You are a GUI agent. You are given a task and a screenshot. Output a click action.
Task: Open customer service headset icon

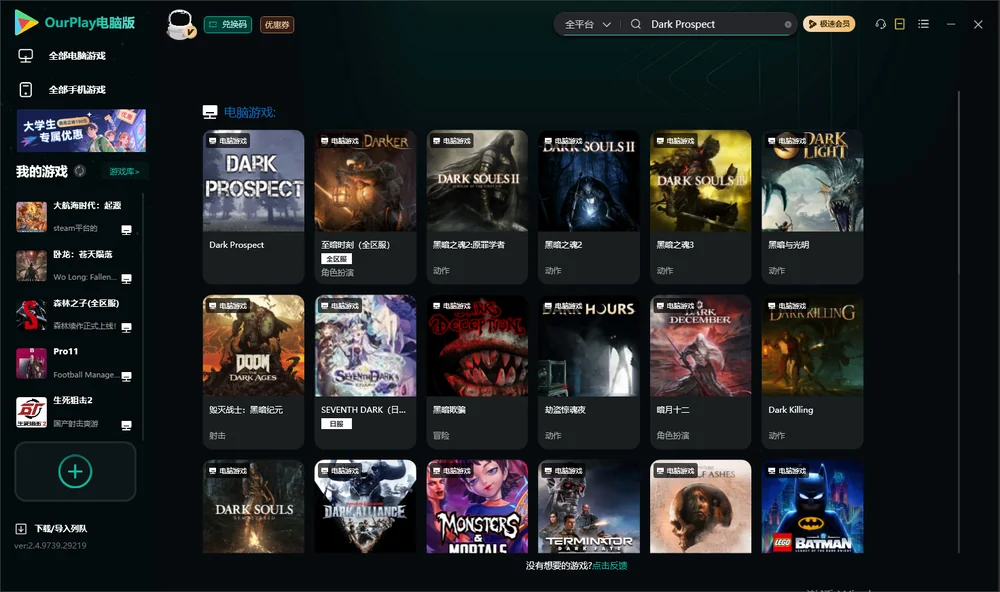tap(880, 24)
